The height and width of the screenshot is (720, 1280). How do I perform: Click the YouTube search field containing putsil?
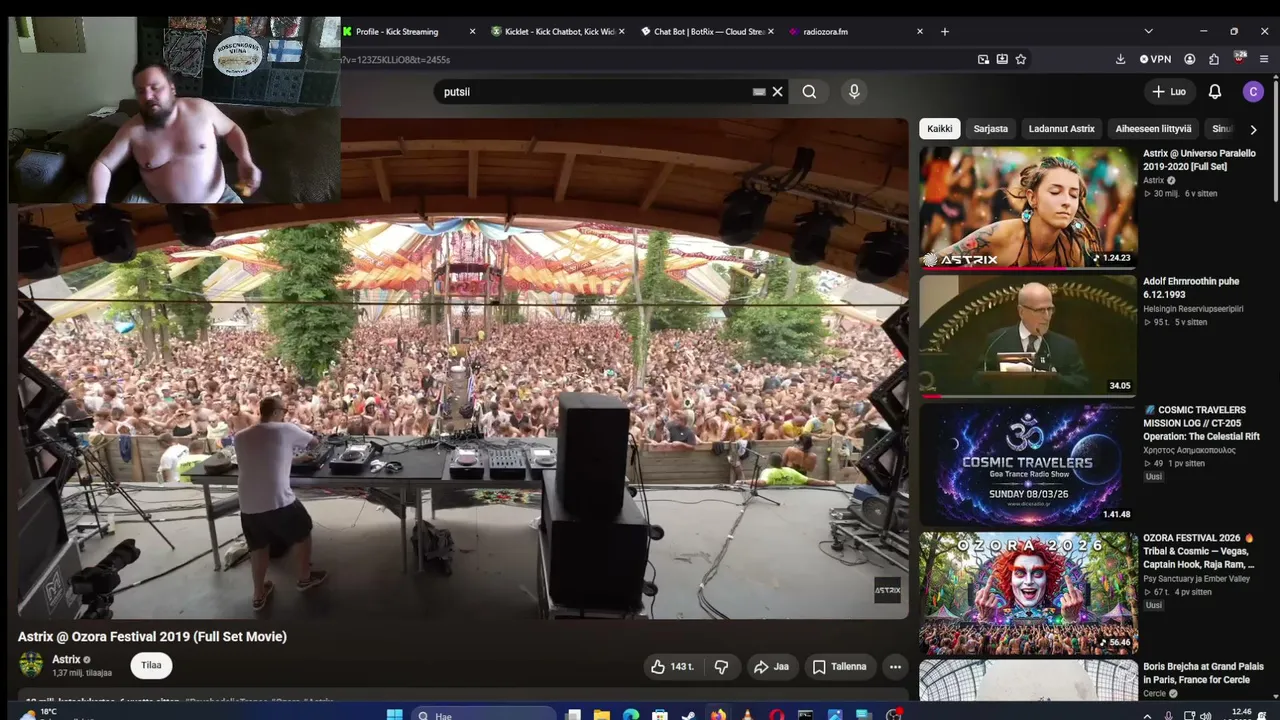[596, 92]
